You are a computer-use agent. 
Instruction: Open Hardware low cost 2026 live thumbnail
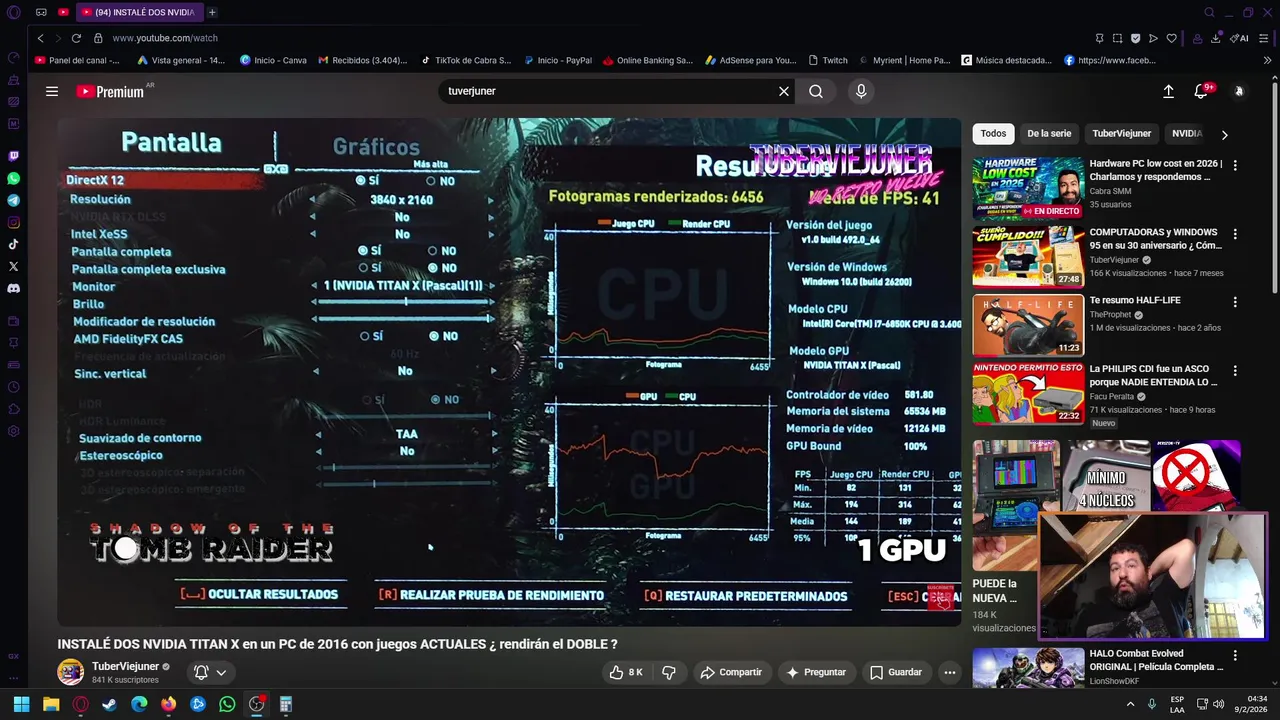click(x=1028, y=188)
